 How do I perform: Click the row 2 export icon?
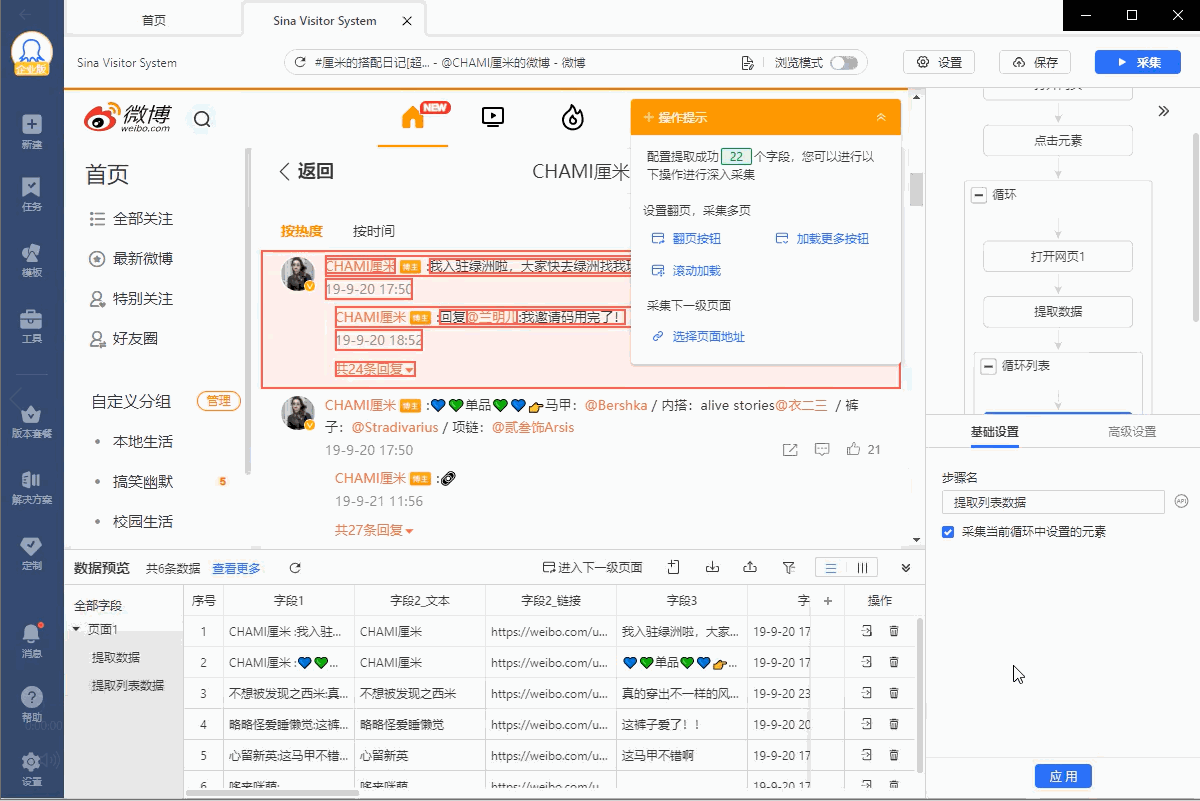pyautogui.click(x=866, y=662)
